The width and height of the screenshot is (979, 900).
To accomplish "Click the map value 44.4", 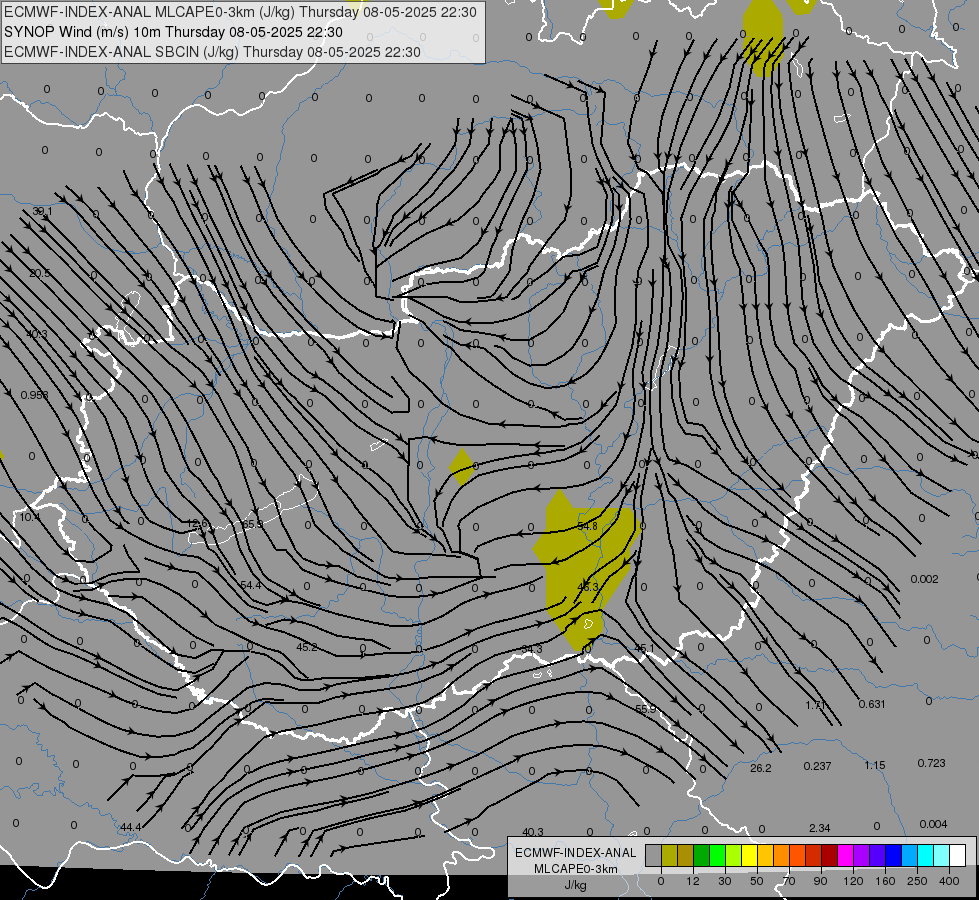I will [x=130, y=827].
